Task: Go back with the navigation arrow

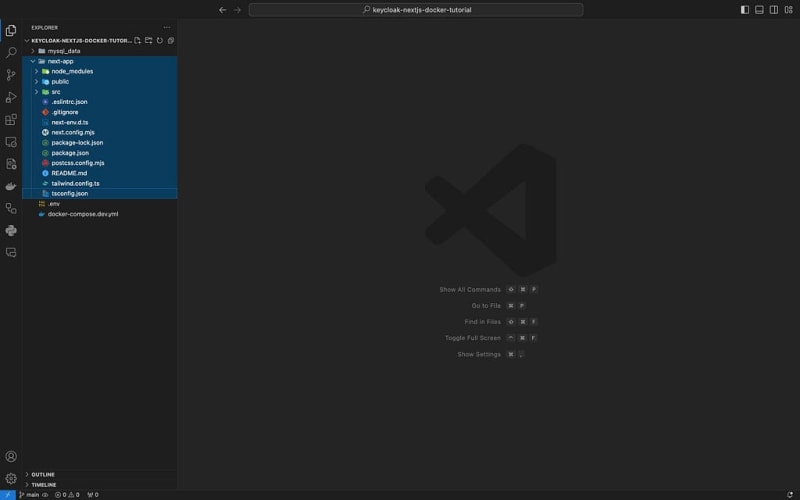Action: [222, 10]
